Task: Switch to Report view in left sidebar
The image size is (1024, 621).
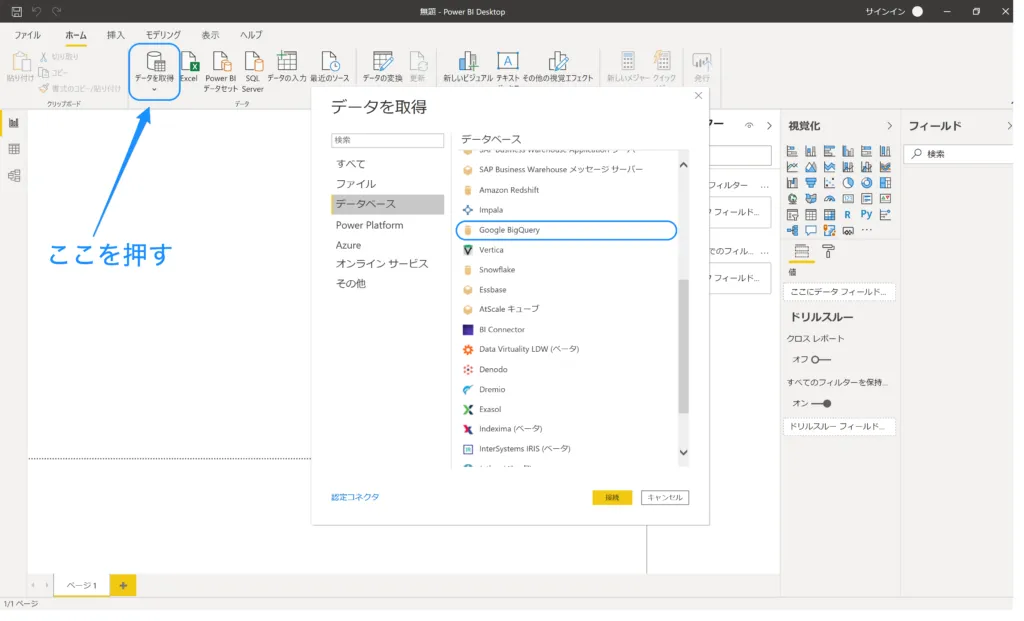Action: (x=14, y=124)
